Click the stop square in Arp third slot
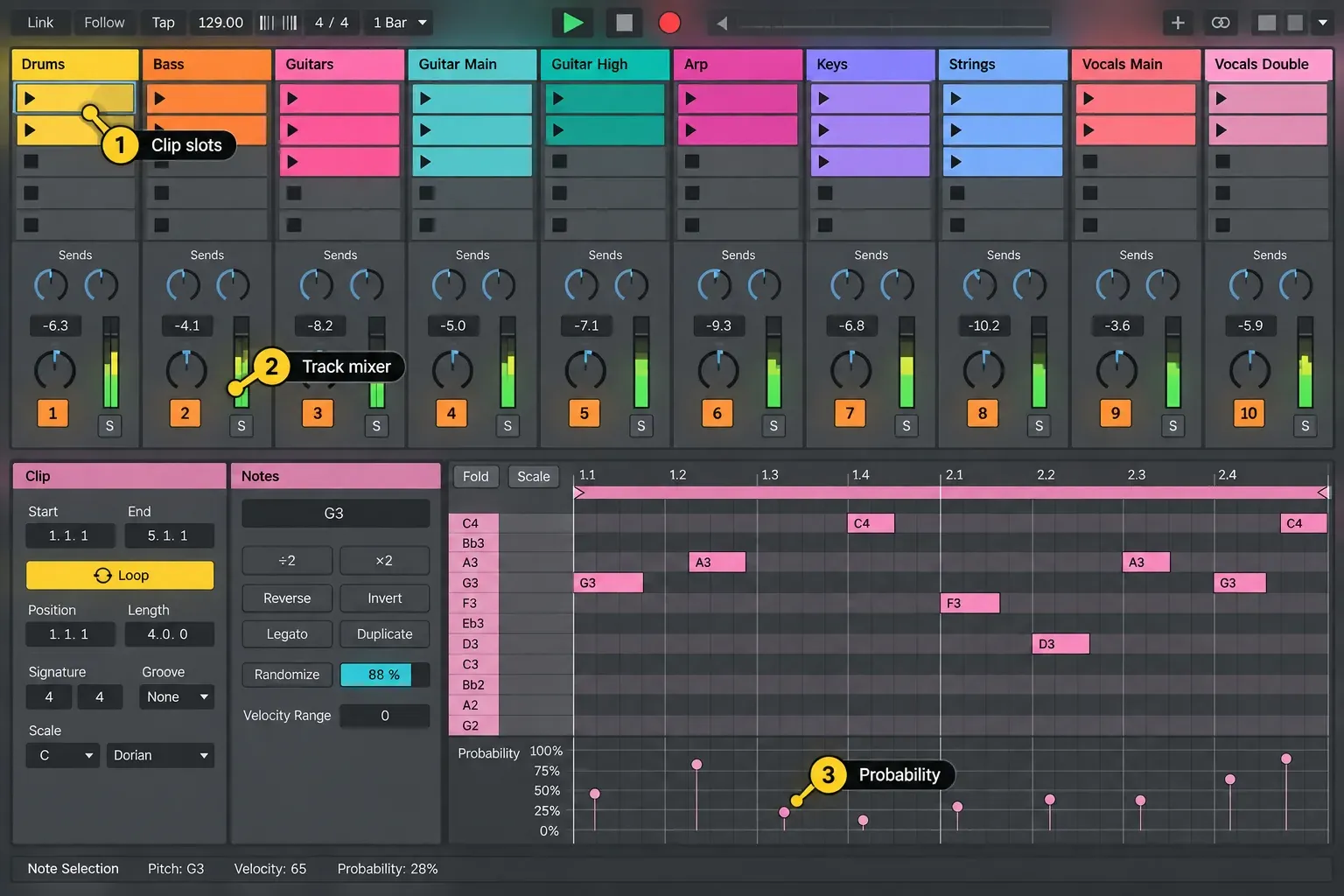1344x896 pixels. pyautogui.click(x=692, y=161)
